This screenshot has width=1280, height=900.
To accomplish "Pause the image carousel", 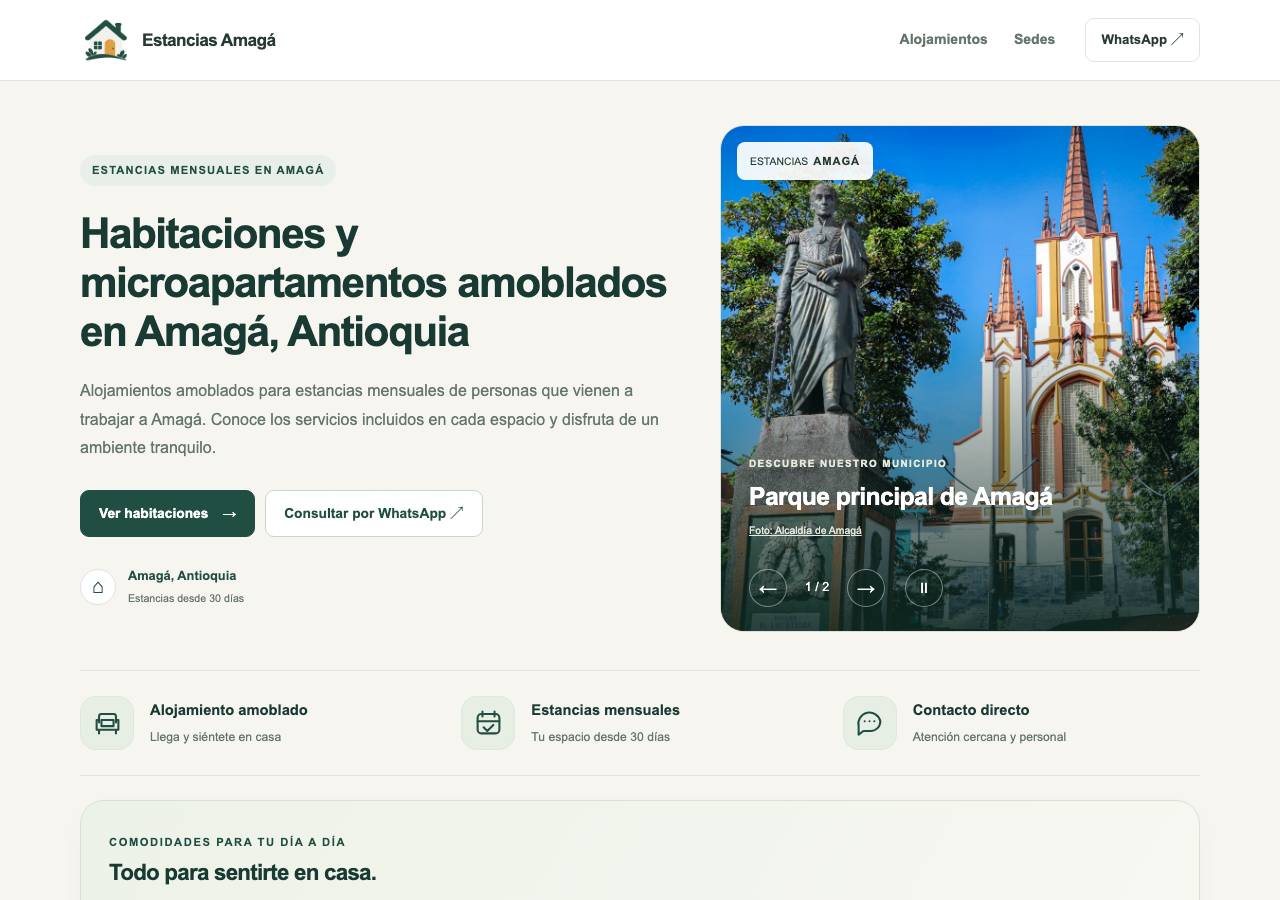I will [x=924, y=588].
